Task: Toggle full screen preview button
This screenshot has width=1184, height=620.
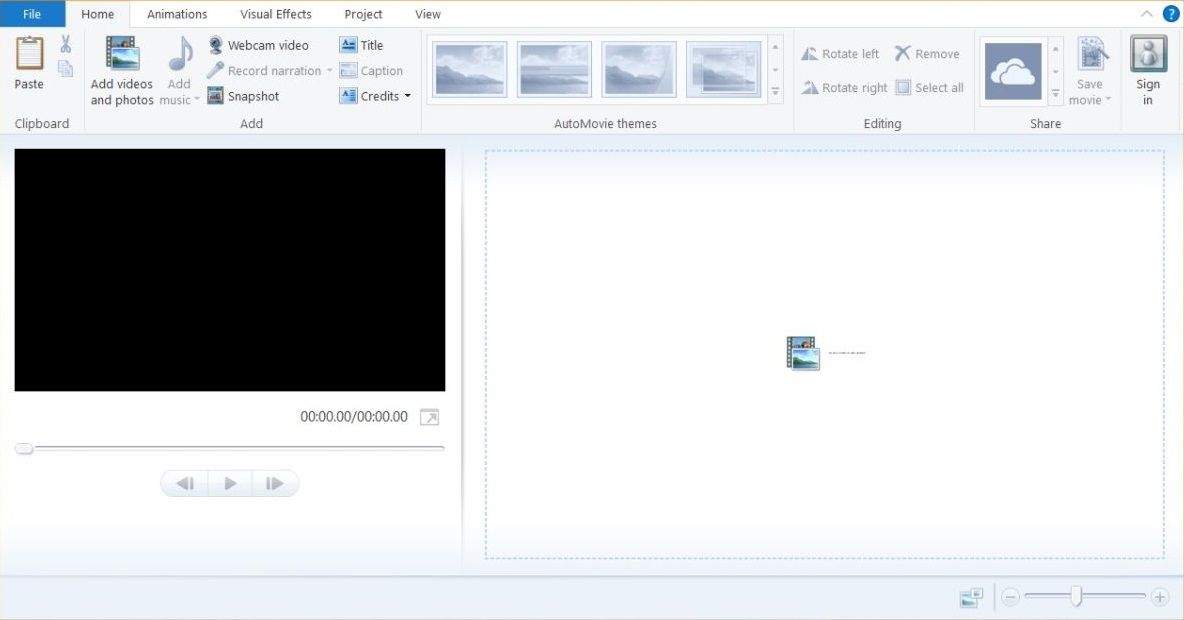Action: click(x=429, y=417)
